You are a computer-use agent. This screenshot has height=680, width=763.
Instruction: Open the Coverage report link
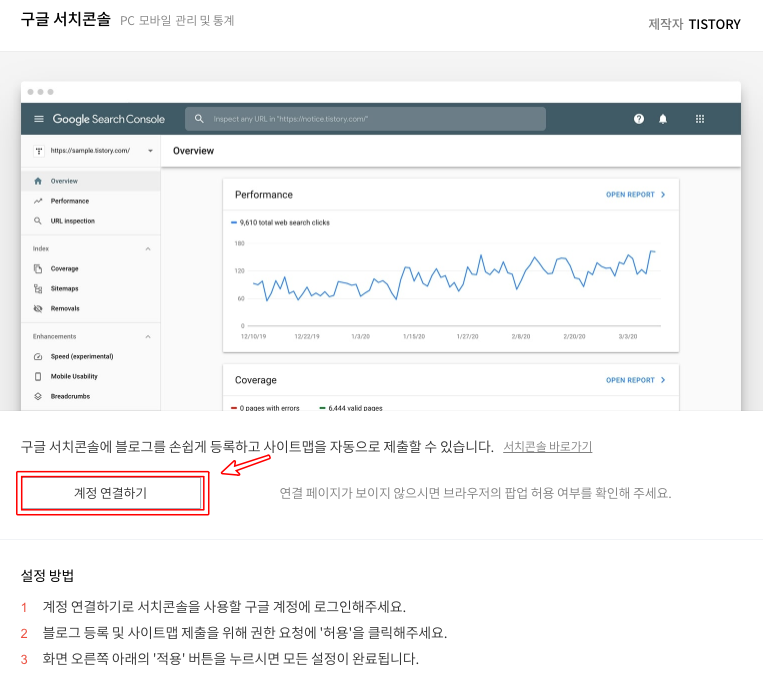pos(630,380)
